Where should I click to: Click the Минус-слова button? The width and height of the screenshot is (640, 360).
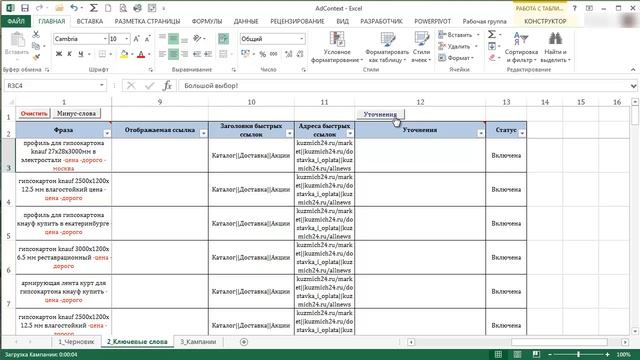pyautogui.click(x=76, y=113)
